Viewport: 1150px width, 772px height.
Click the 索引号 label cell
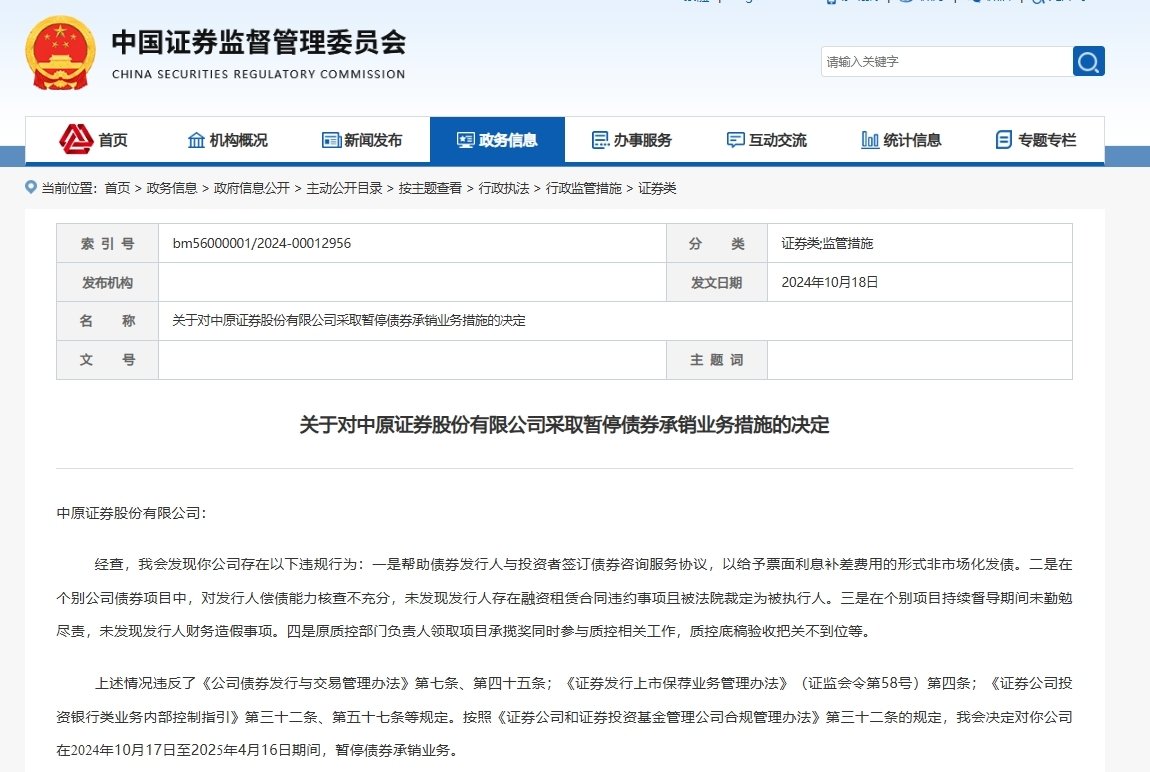coord(108,243)
